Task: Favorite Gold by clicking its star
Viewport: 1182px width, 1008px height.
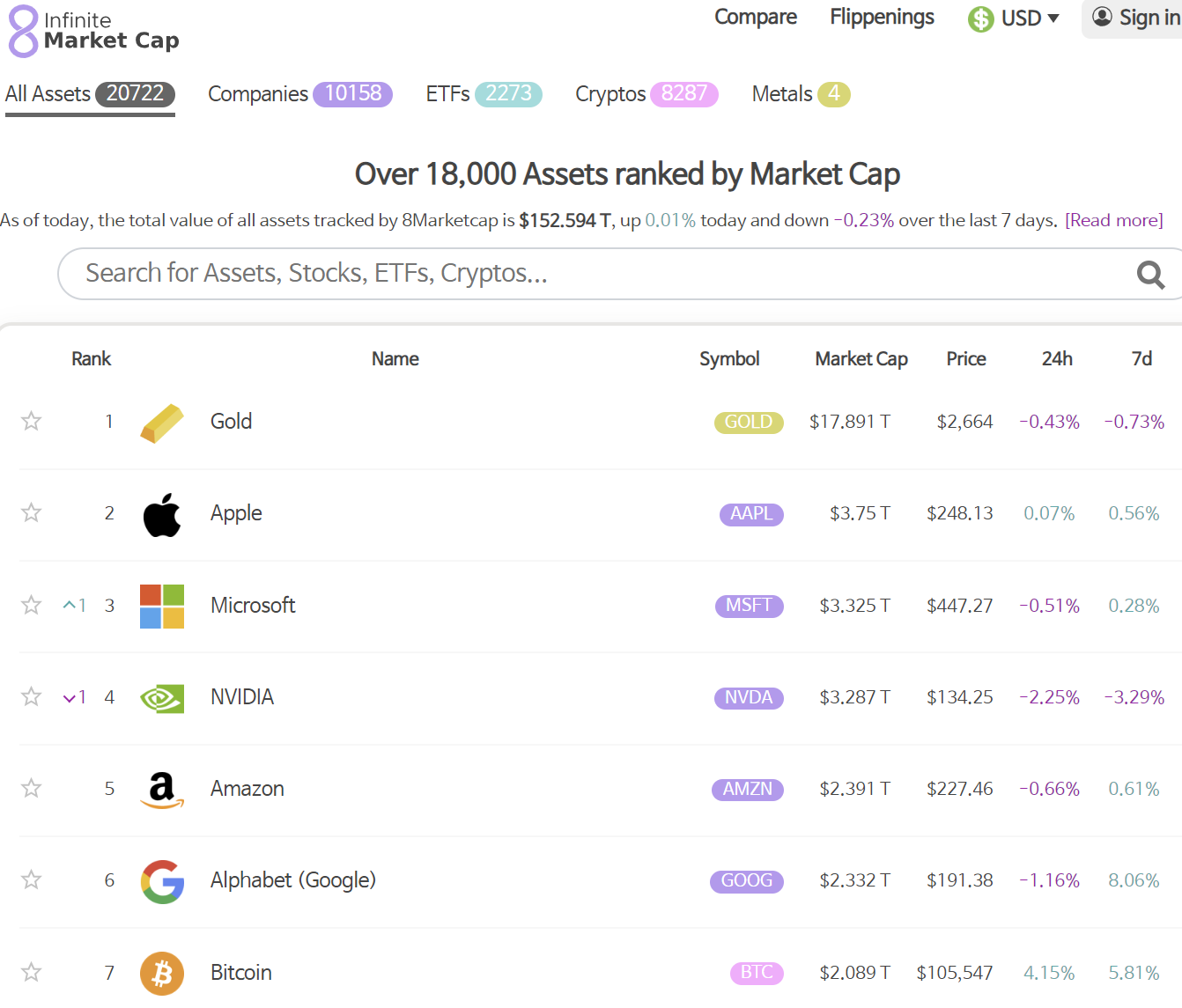Action: (31, 422)
